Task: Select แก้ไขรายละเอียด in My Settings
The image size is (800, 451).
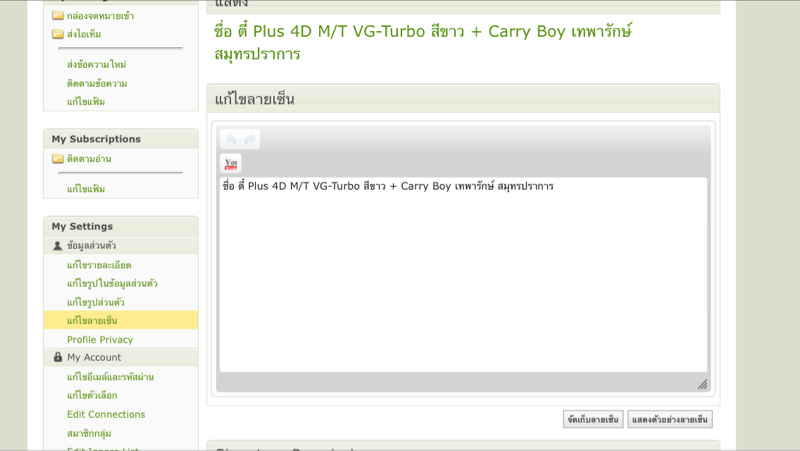Action: (x=99, y=265)
